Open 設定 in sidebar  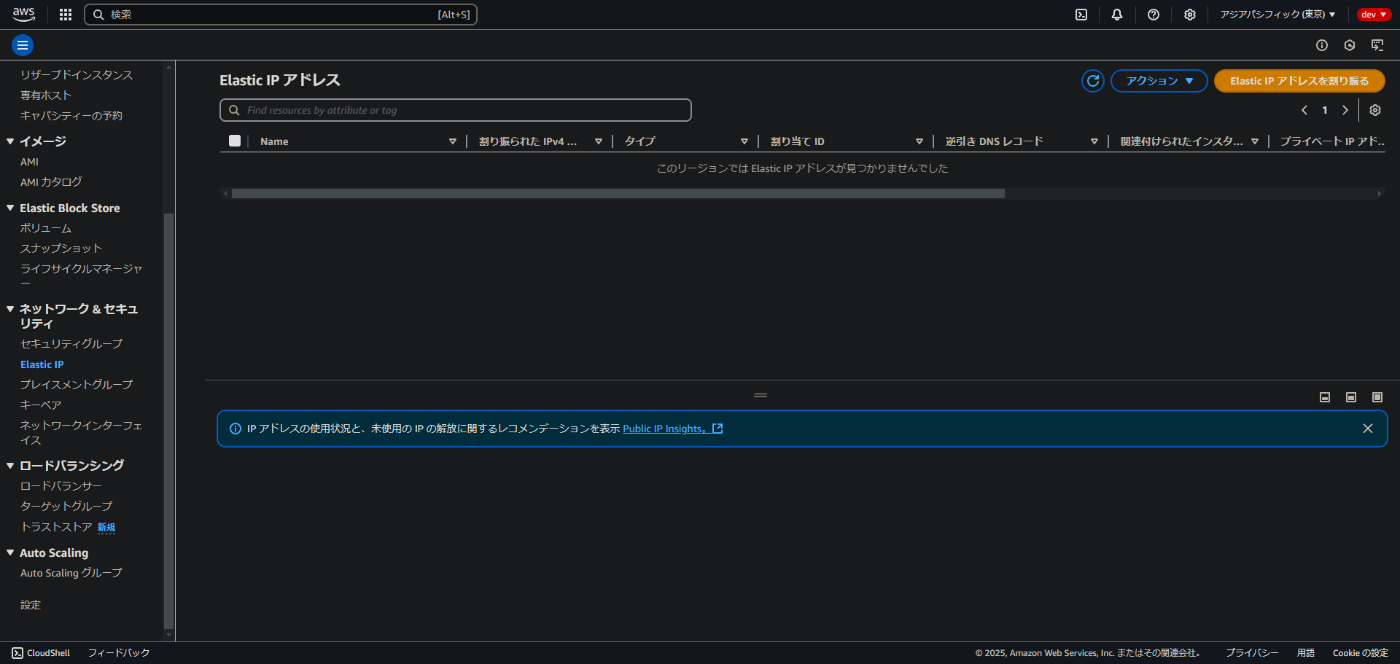(30, 605)
